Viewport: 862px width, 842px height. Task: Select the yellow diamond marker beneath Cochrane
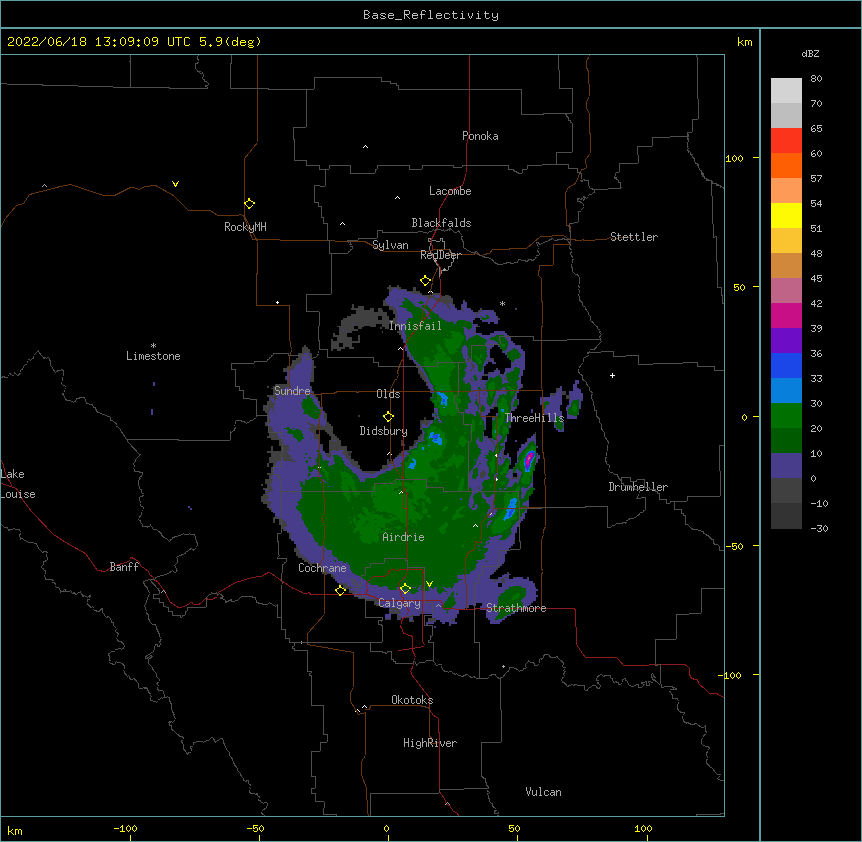coord(340,590)
